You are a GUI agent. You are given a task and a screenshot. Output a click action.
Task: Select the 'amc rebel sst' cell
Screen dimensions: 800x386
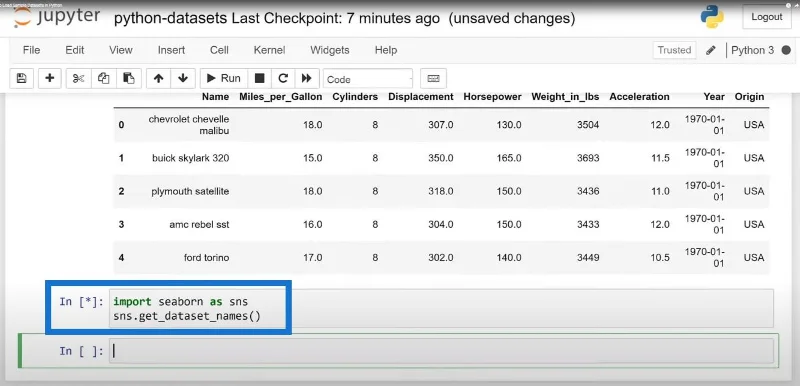click(x=199, y=224)
